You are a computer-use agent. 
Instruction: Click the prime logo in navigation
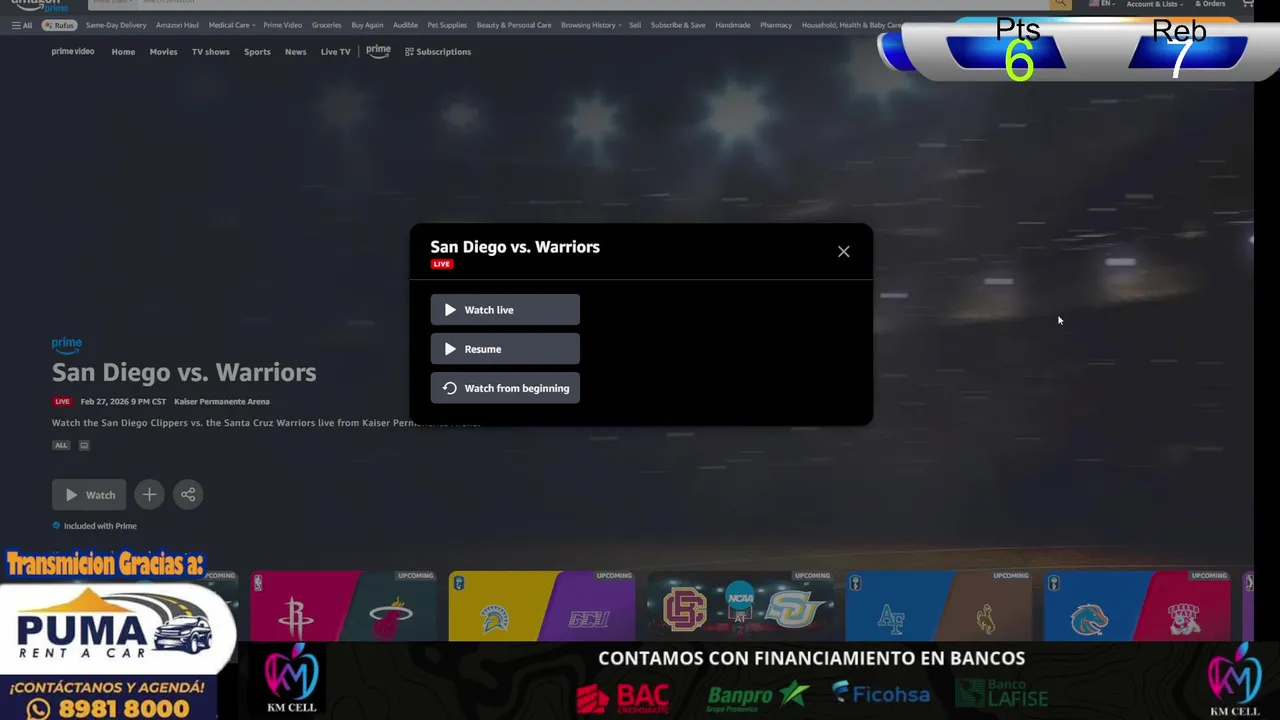point(378,51)
